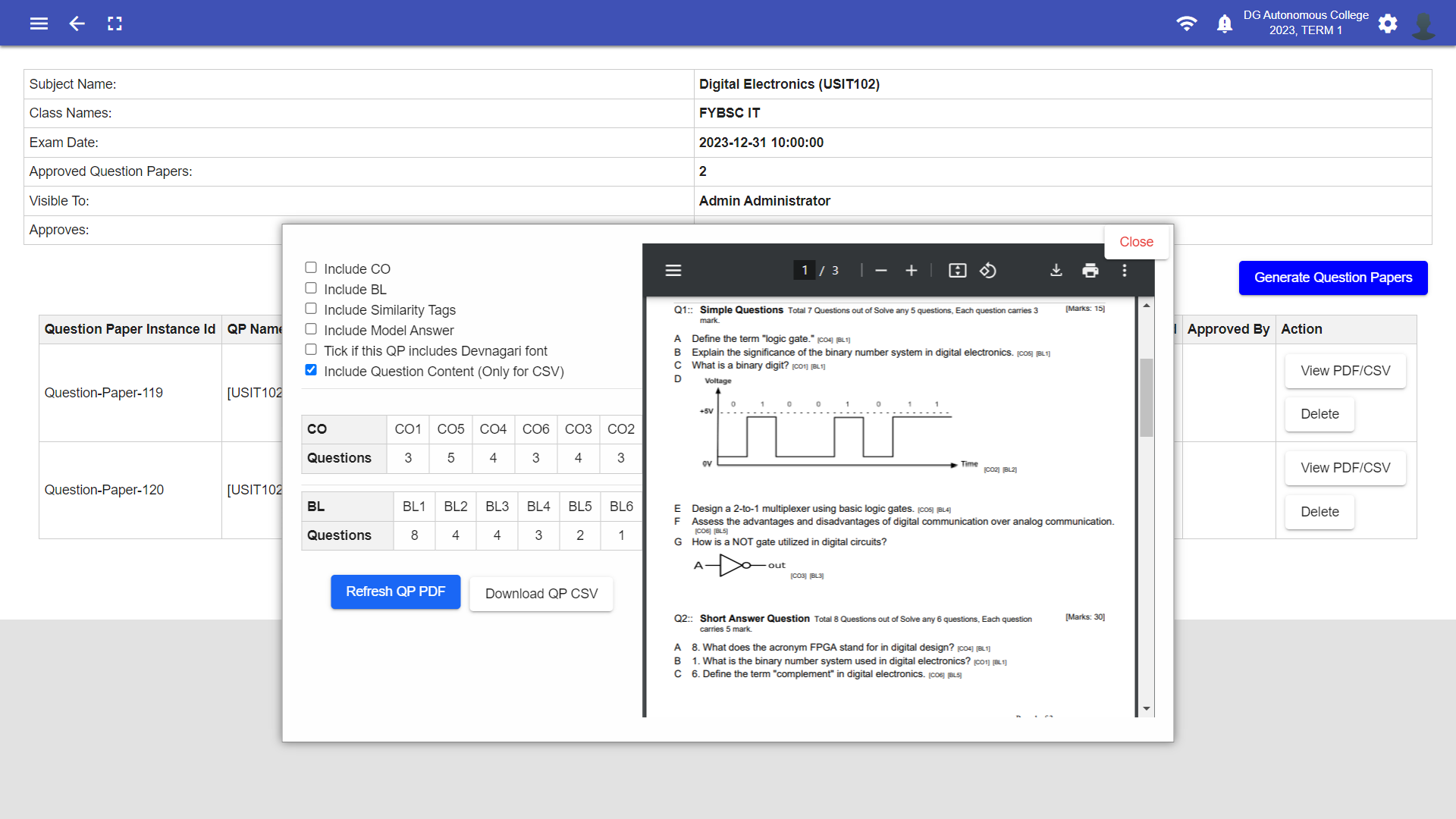Enable Include CO checkbox
This screenshot has height=819, width=1456.
[x=311, y=268]
